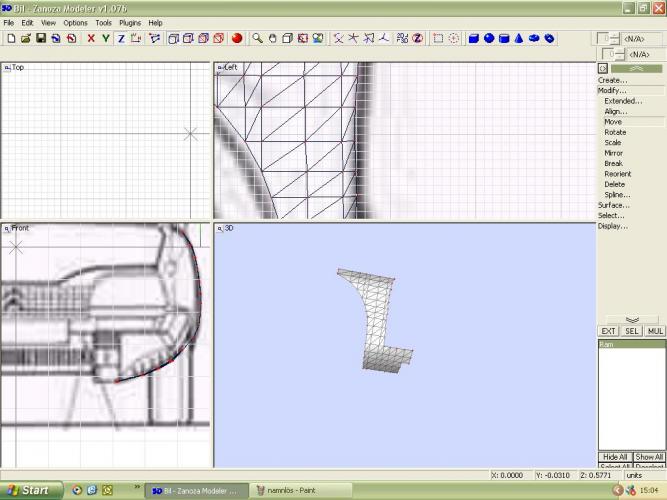Click the Open file folder icon

26,39
